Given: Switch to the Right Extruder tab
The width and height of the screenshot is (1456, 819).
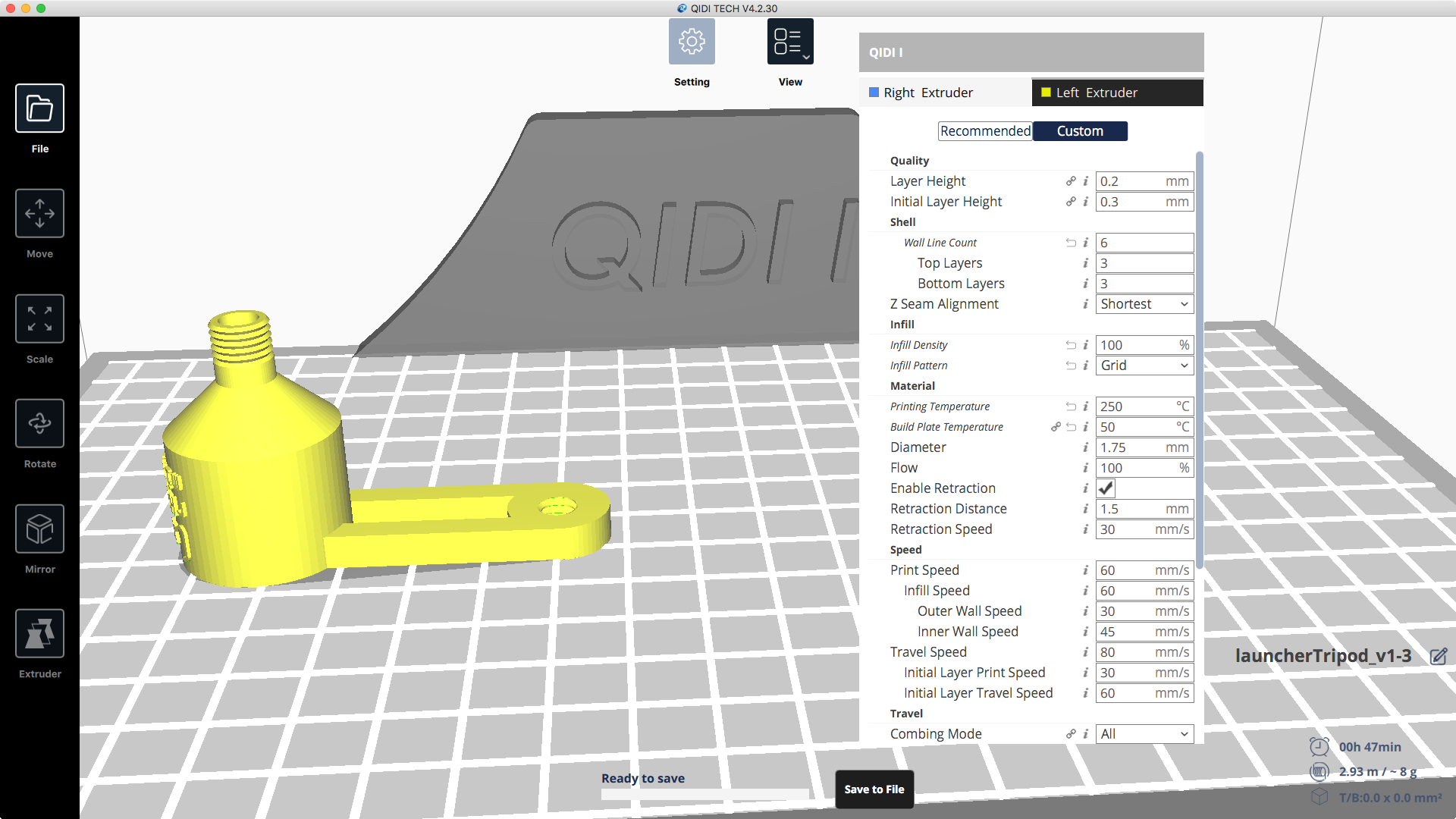Looking at the screenshot, I should coord(945,93).
